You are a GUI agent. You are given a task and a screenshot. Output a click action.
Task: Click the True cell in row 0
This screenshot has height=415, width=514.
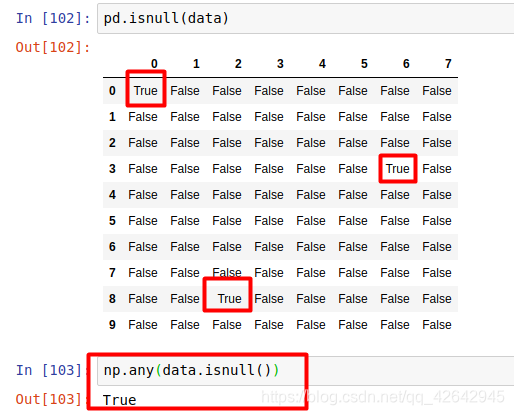click(x=146, y=91)
